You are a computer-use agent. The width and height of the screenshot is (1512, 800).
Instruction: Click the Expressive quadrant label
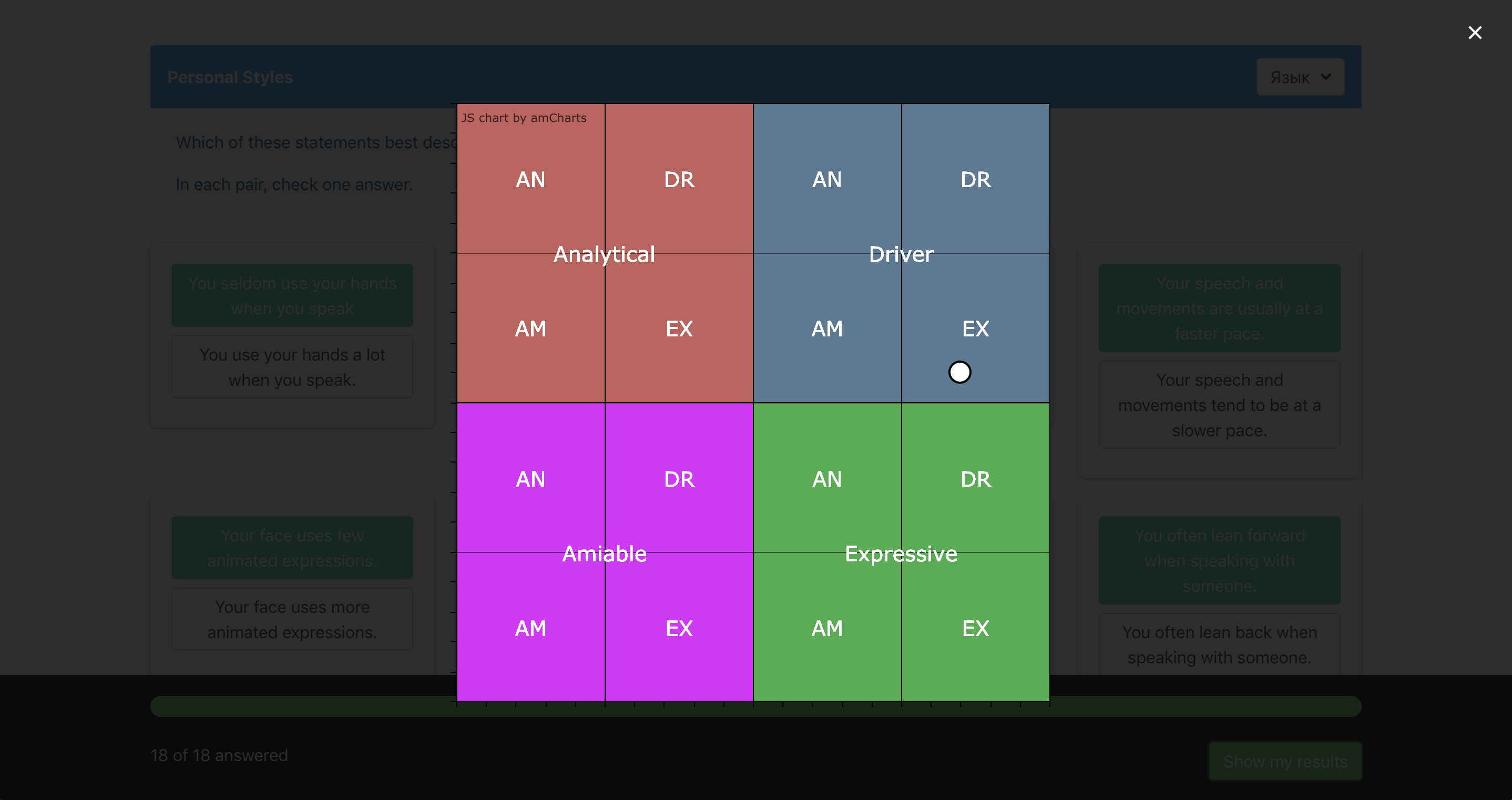[901, 553]
